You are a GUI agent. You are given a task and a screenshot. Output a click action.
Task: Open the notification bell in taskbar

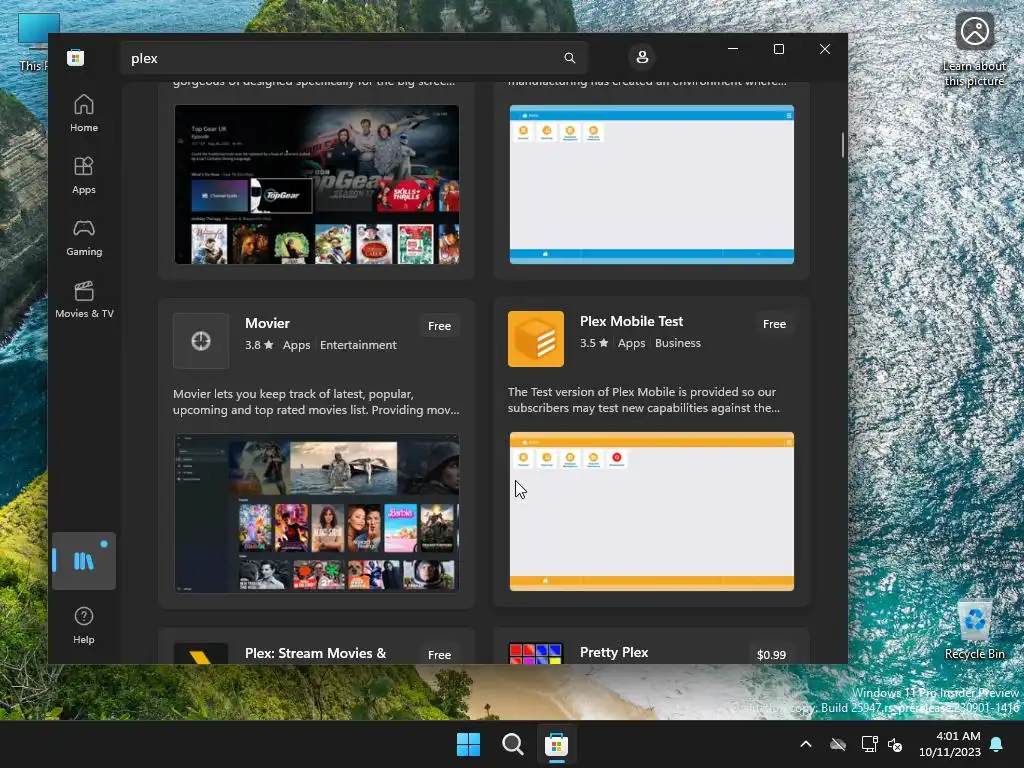pos(997,744)
